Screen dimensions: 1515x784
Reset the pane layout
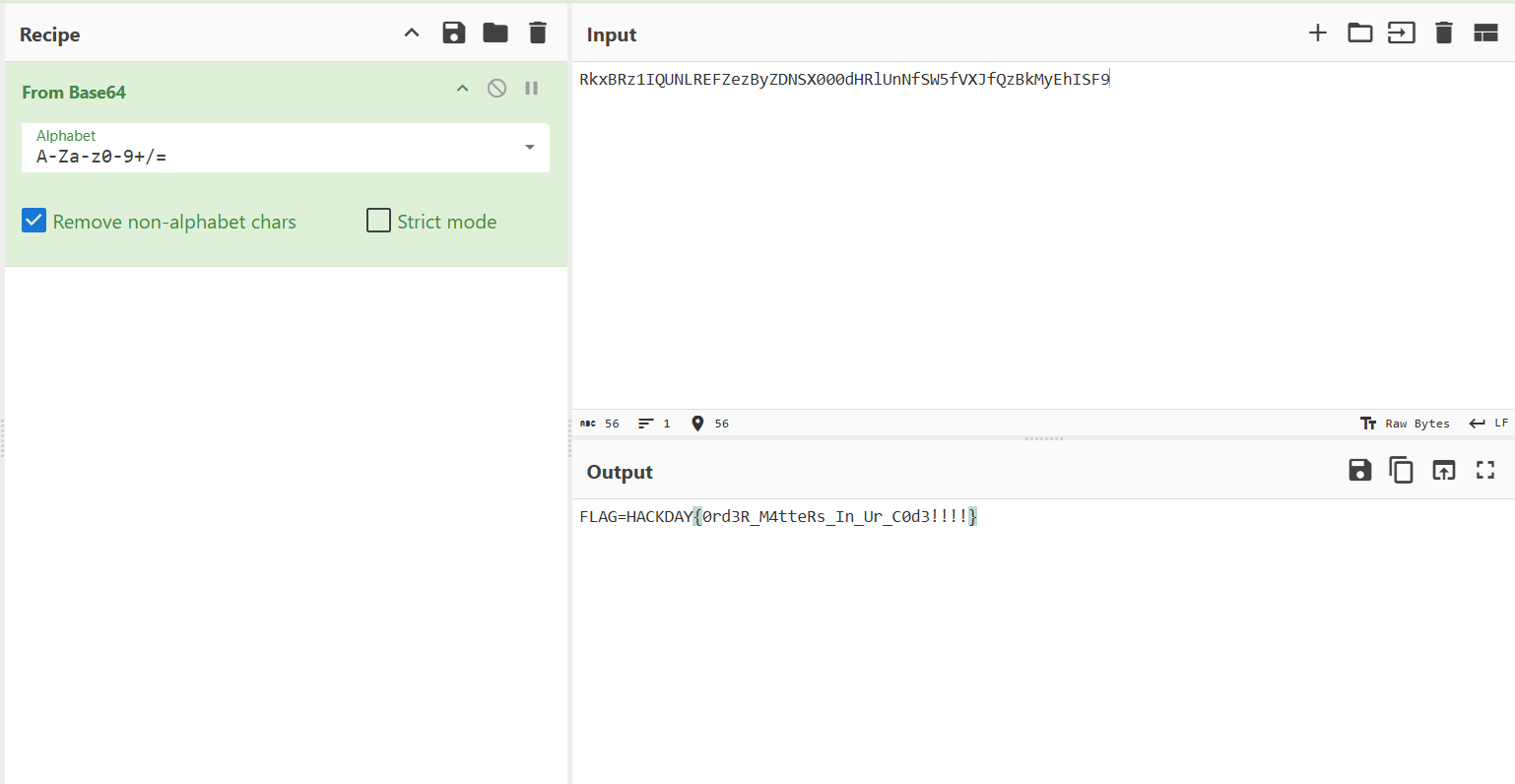point(1485,33)
